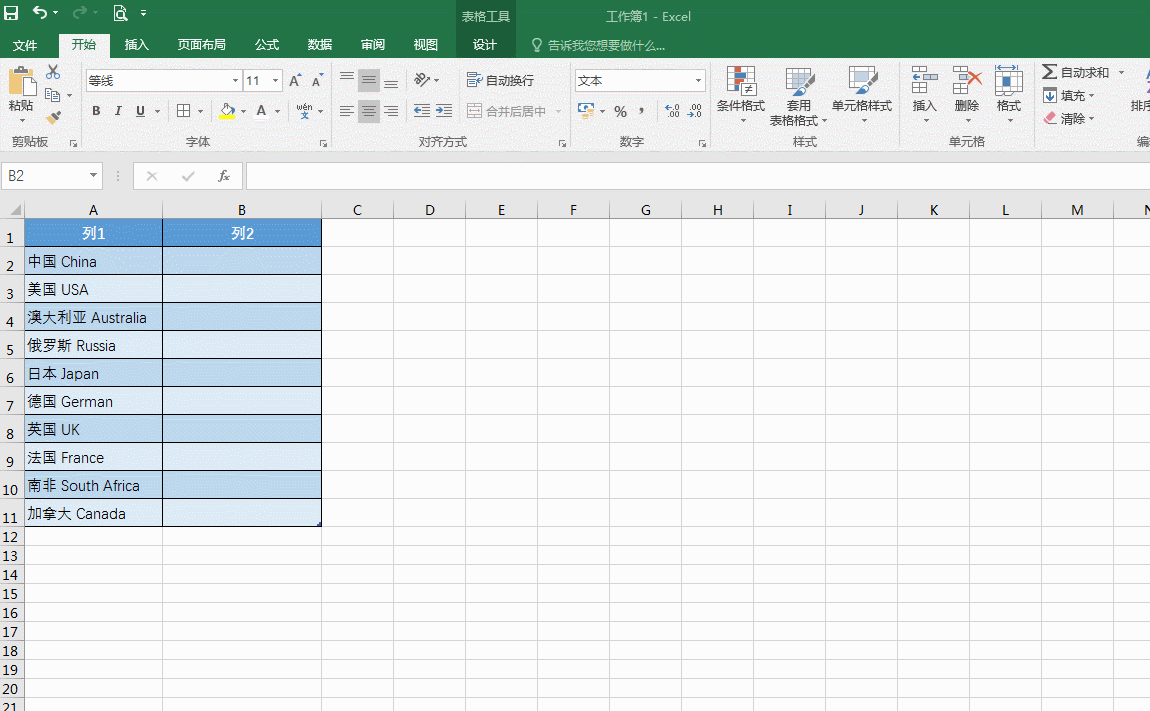
Task: Decrease font size with the smaller A icon
Action: (317, 81)
